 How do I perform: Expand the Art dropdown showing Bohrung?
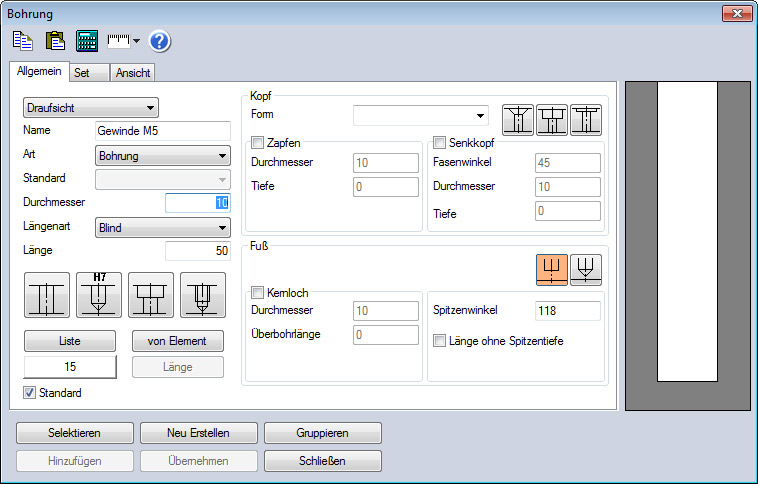pos(162,155)
